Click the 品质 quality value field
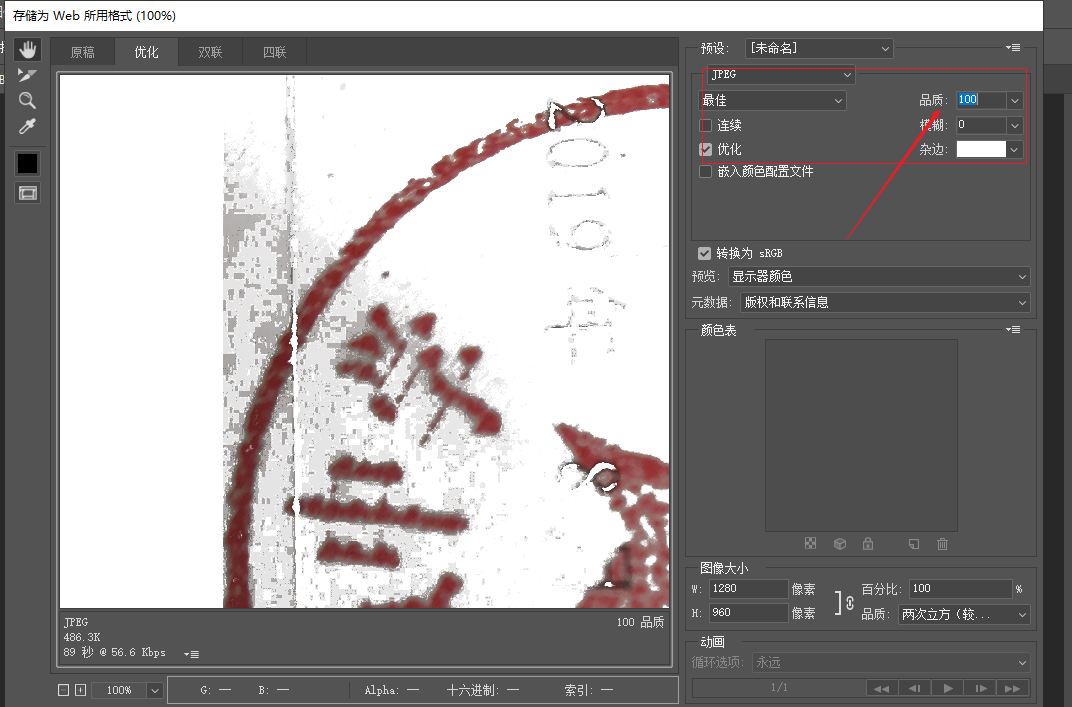The height and width of the screenshot is (707, 1072). coord(980,100)
